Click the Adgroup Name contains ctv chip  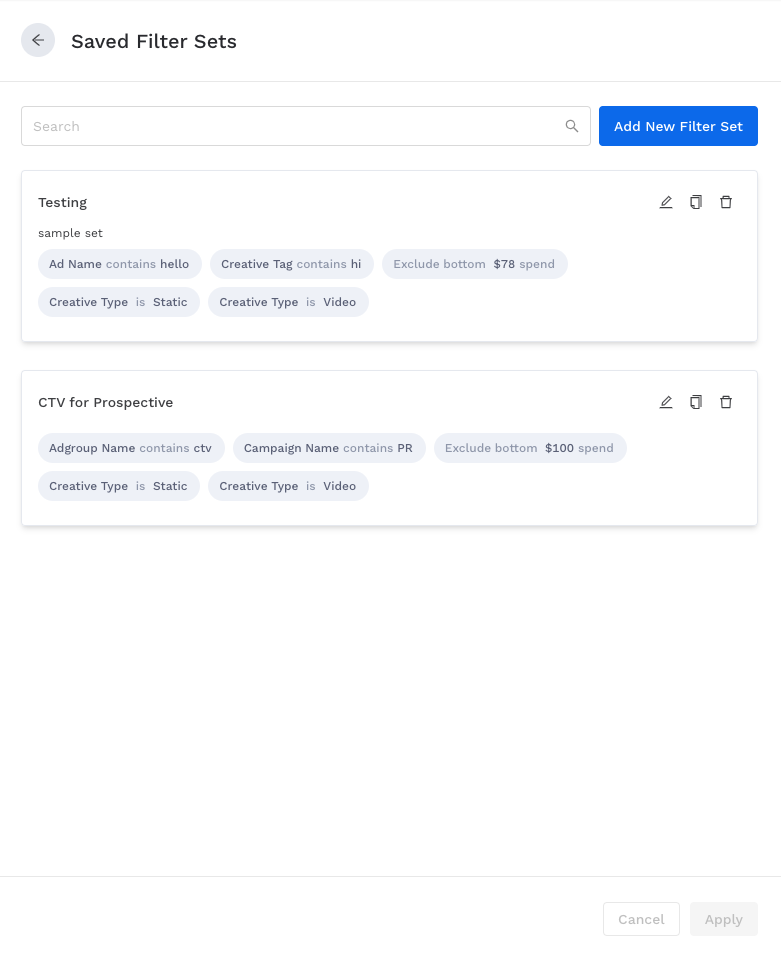[131, 448]
